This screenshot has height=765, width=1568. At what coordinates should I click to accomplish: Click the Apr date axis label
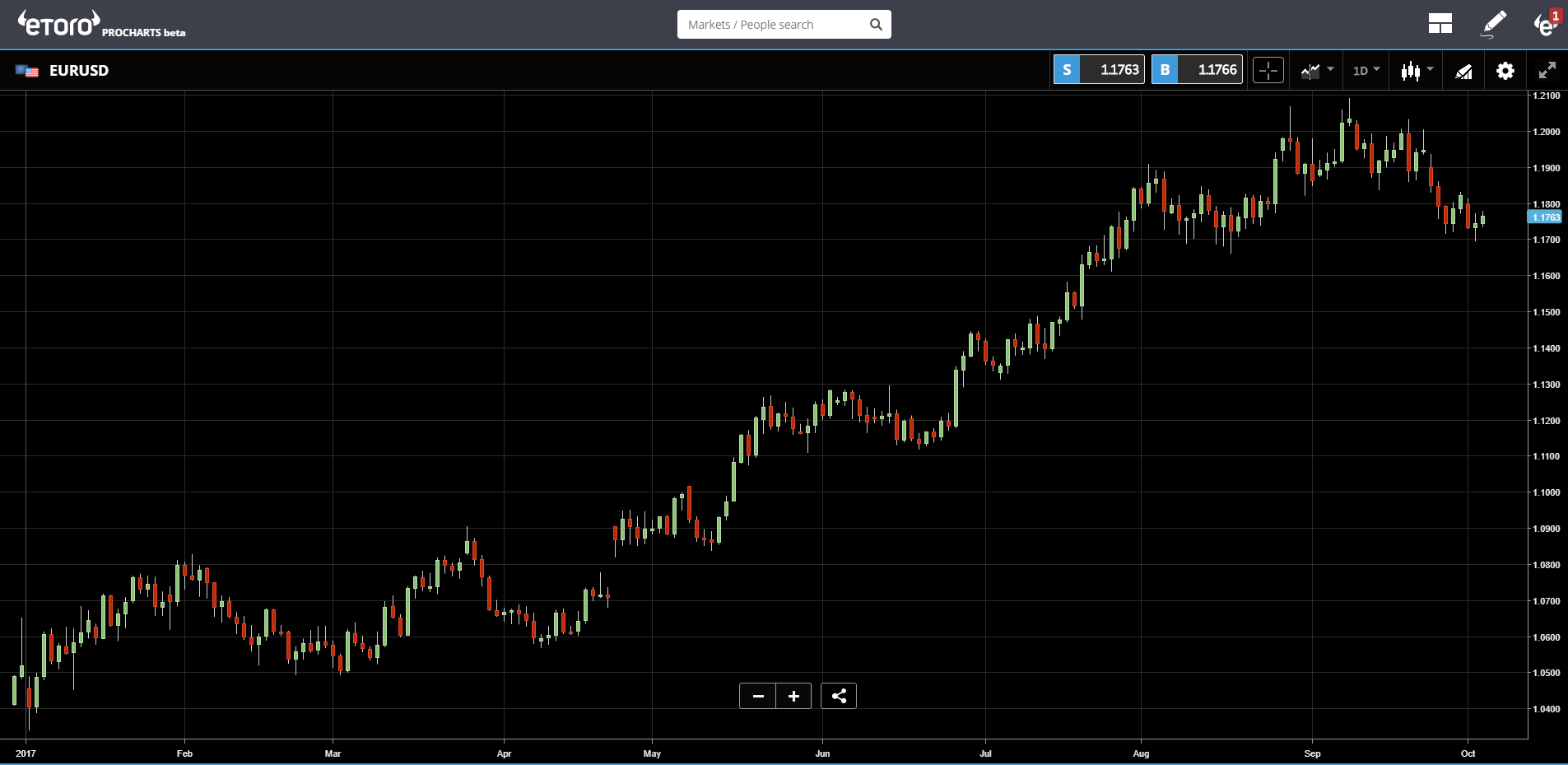504,753
